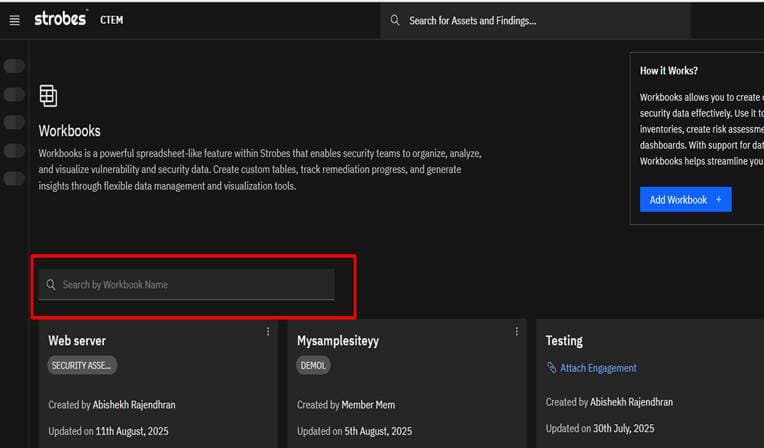
Task: Click the Add Workbook button
Action: tap(686, 199)
